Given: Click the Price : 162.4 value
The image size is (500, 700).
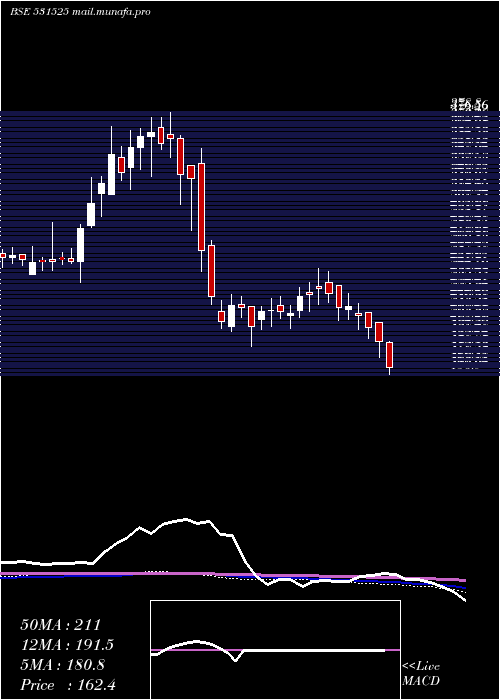Looking at the screenshot, I should pyautogui.click(x=68, y=685).
